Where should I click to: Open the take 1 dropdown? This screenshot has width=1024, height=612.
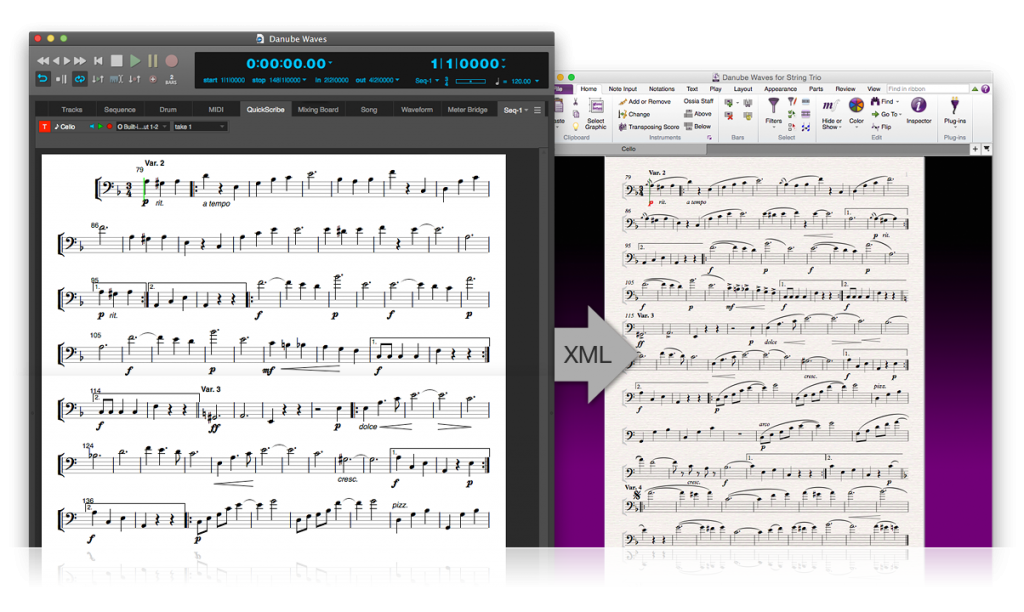[x=199, y=127]
